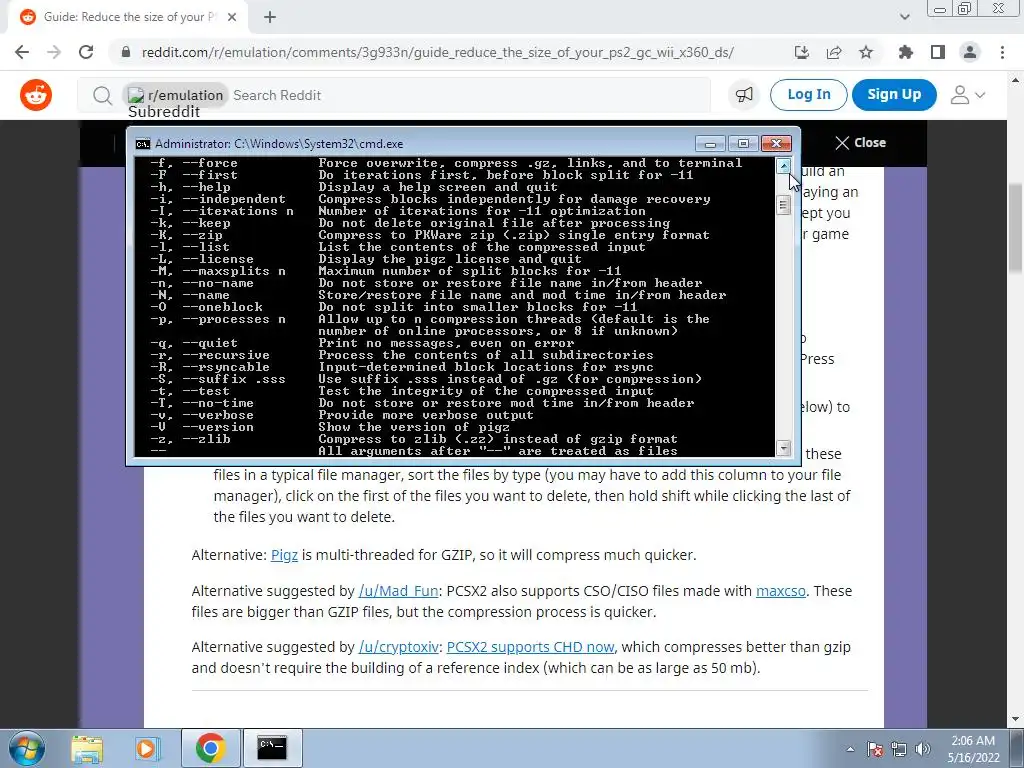This screenshot has width=1024, height=768.
Task: Open the Windows Start menu
Action: 26,748
